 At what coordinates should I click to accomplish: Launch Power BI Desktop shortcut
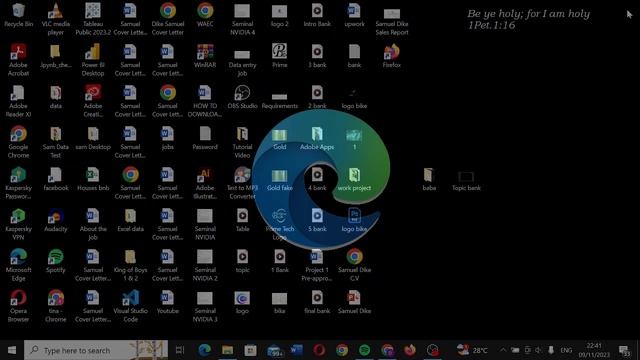coord(93,60)
